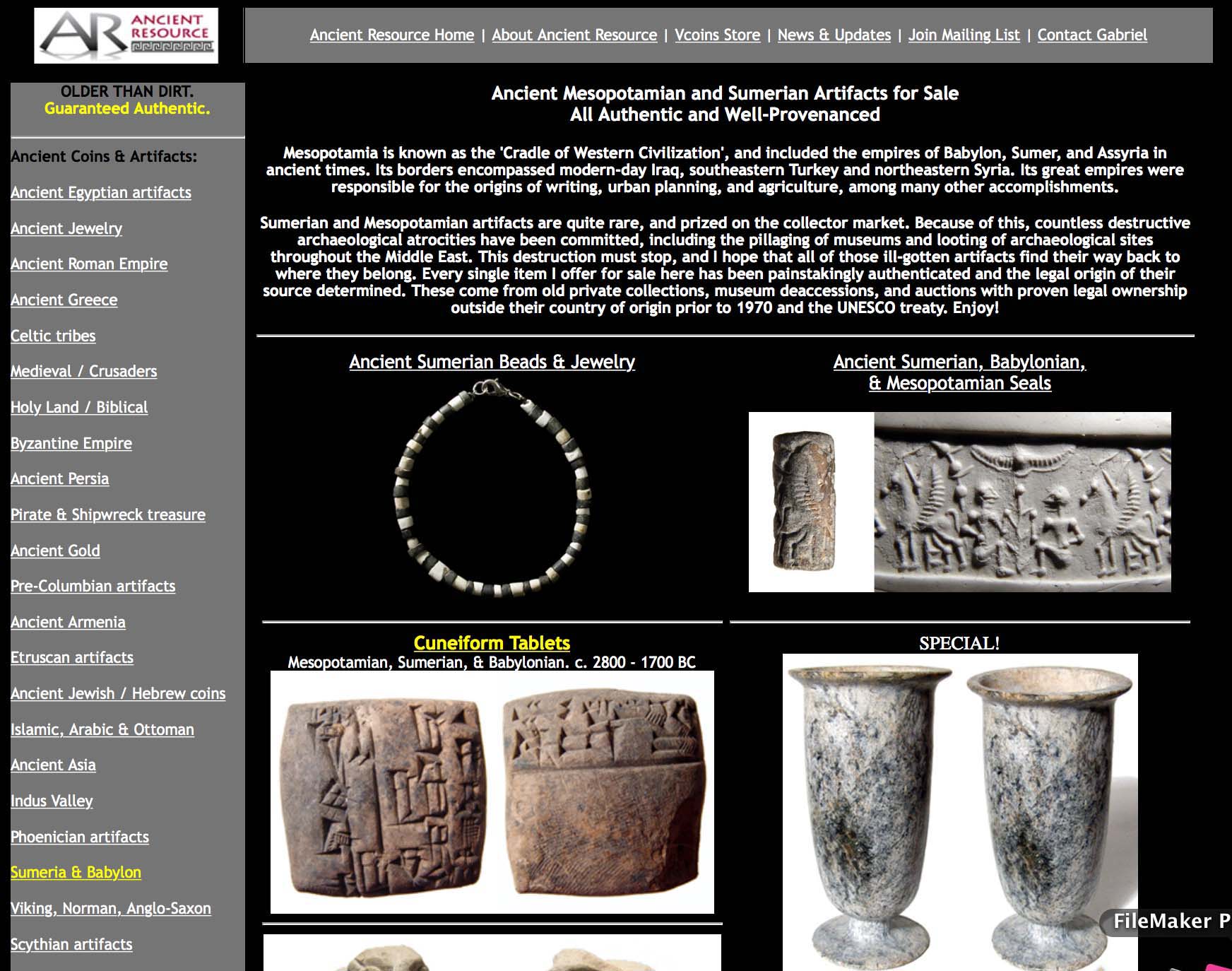Go to Phoenician artifacts page
The width and height of the screenshot is (1232, 971).
click(80, 837)
